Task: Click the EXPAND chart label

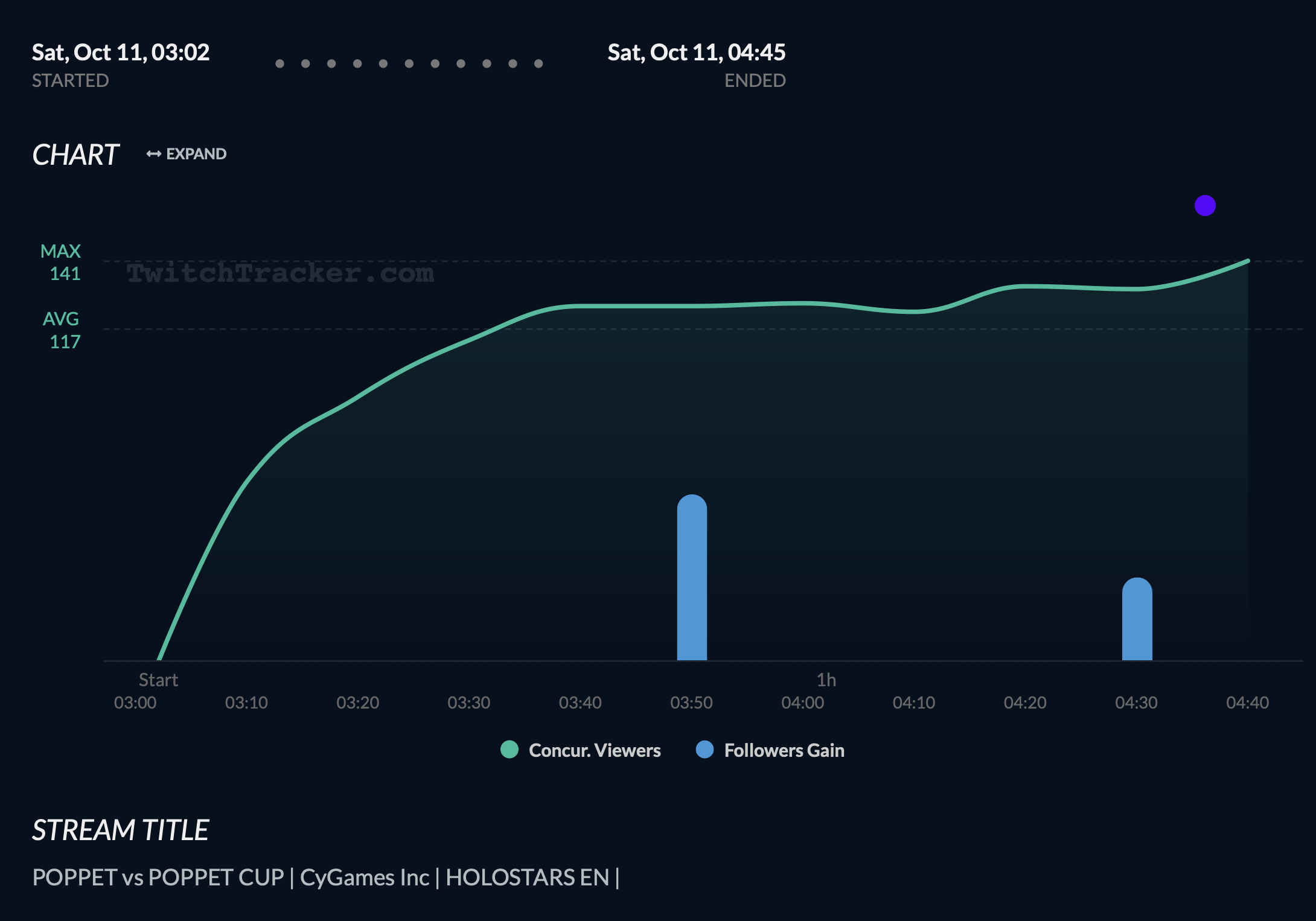Action: 196,154
